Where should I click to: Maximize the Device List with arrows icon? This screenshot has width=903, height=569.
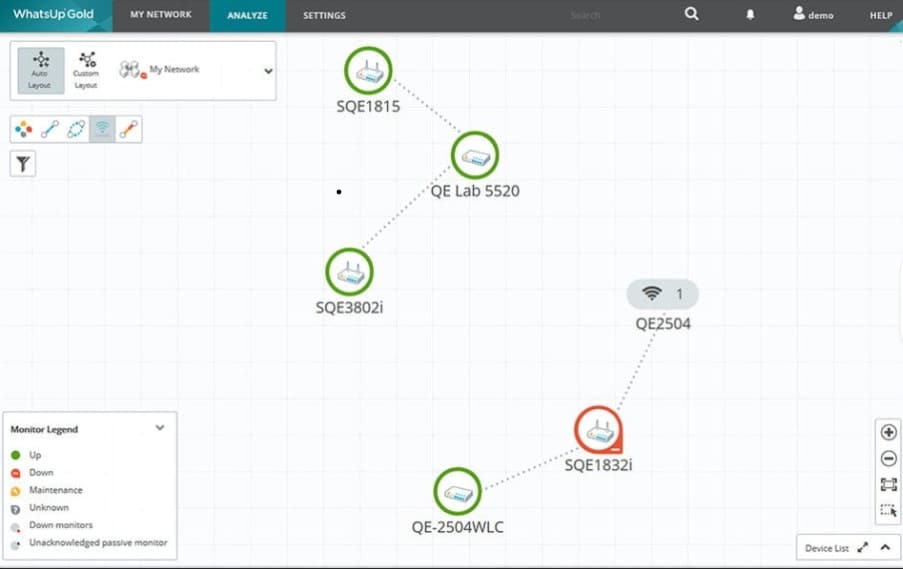click(x=863, y=548)
